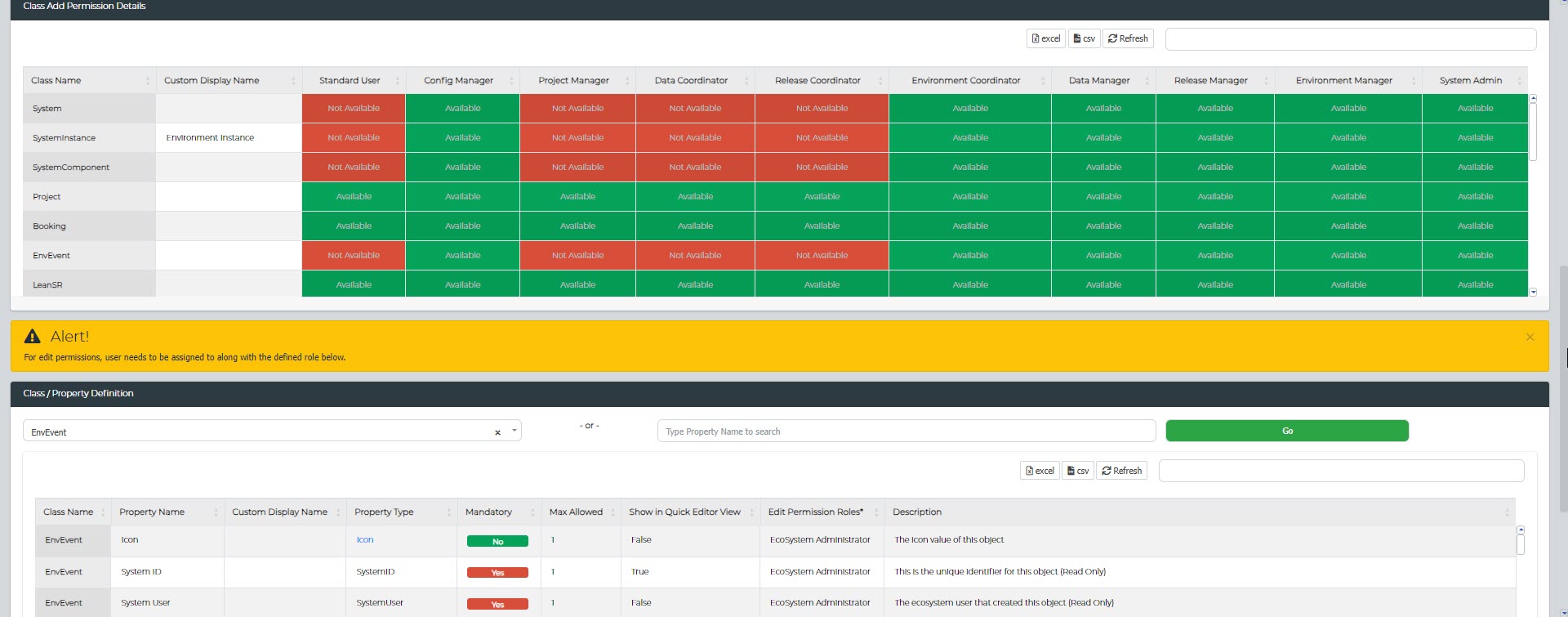The image size is (1568, 617).
Task: Click the Yes mandatory badge for System ID
Action: (497, 573)
